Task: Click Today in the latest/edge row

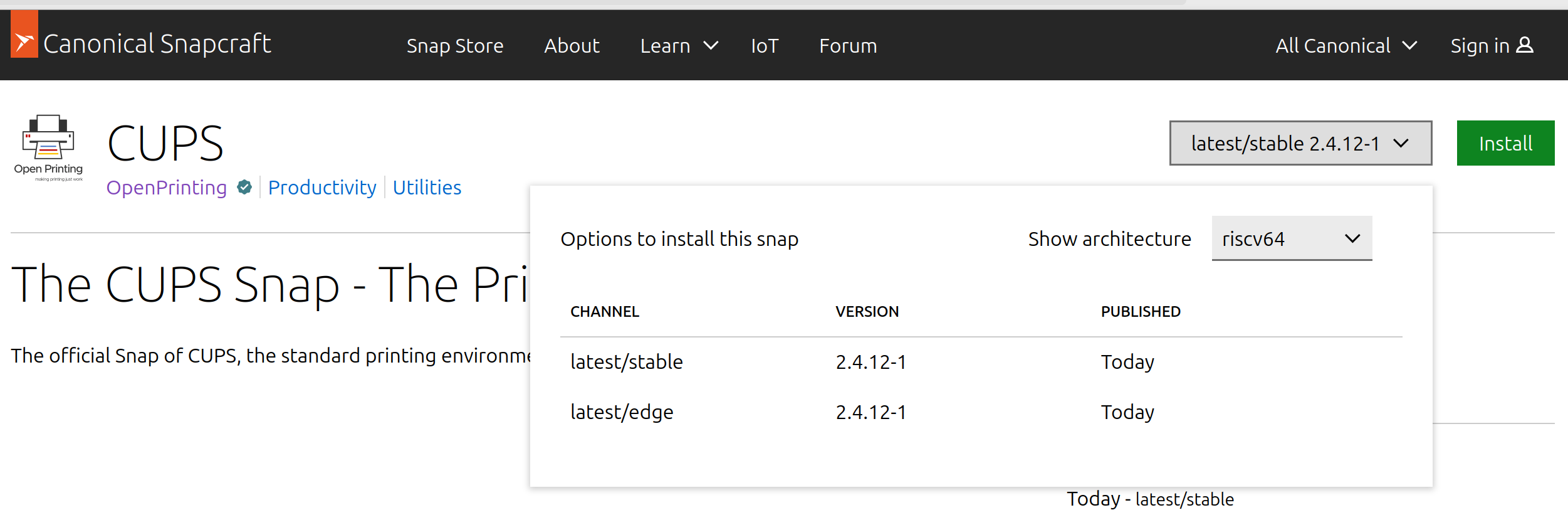Action: [x=1127, y=412]
